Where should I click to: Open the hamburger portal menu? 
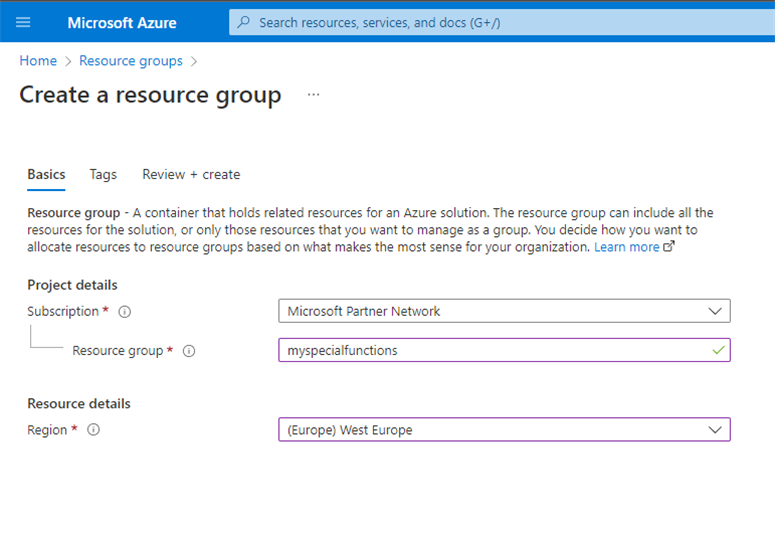click(23, 22)
